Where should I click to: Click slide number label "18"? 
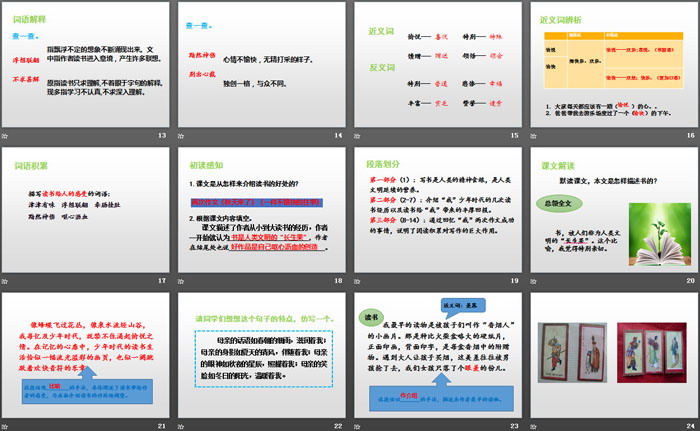click(x=338, y=280)
